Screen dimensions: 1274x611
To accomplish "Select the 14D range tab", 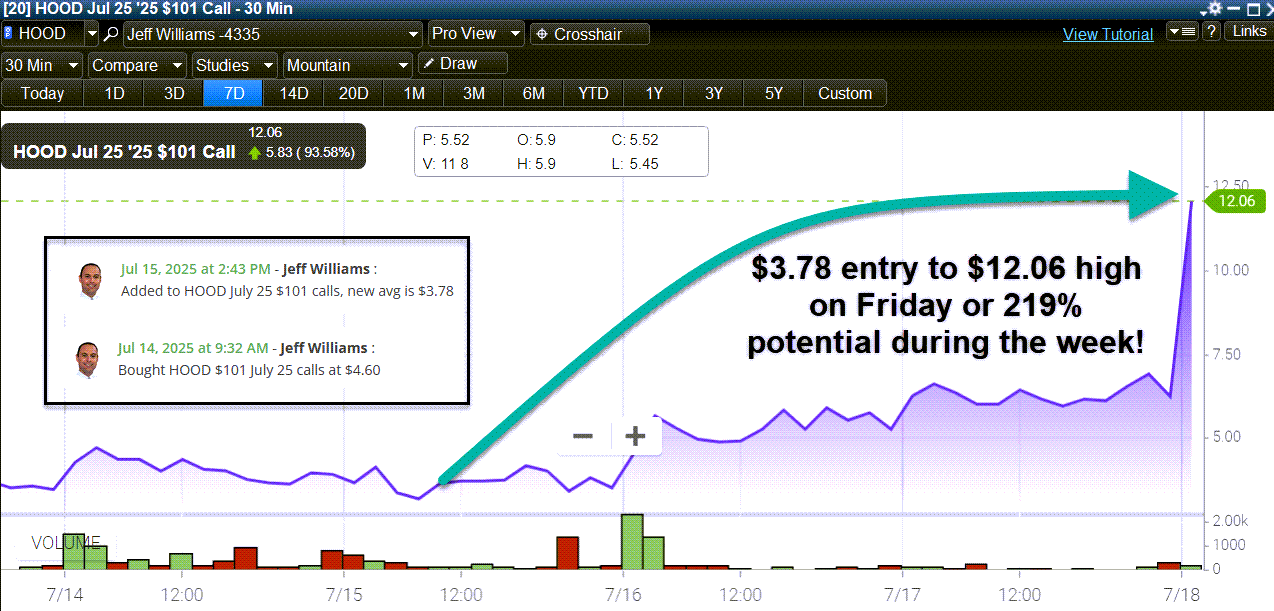I will (294, 93).
